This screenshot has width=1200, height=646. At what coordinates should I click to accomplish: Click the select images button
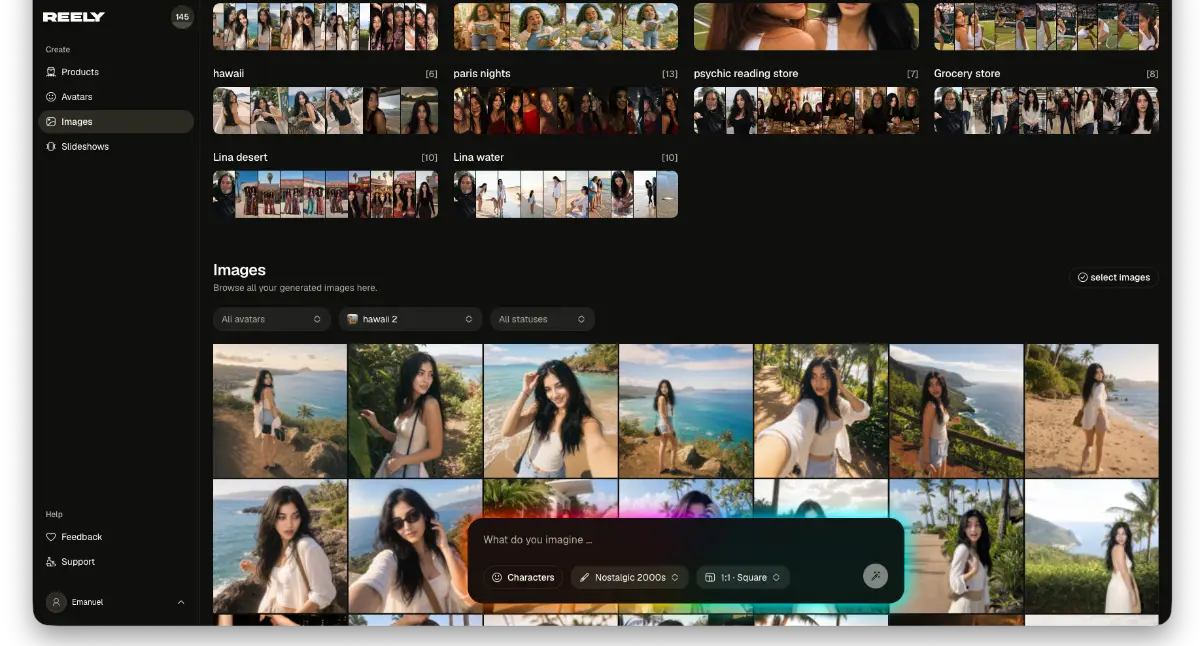(1114, 277)
